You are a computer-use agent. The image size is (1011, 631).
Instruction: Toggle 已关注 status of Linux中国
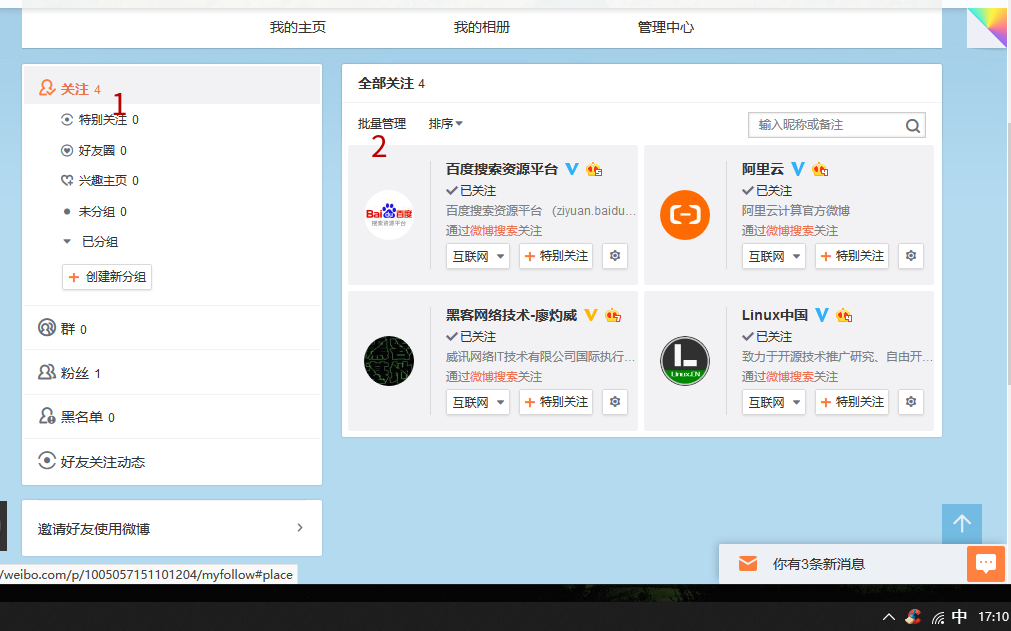[x=767, y=337]
